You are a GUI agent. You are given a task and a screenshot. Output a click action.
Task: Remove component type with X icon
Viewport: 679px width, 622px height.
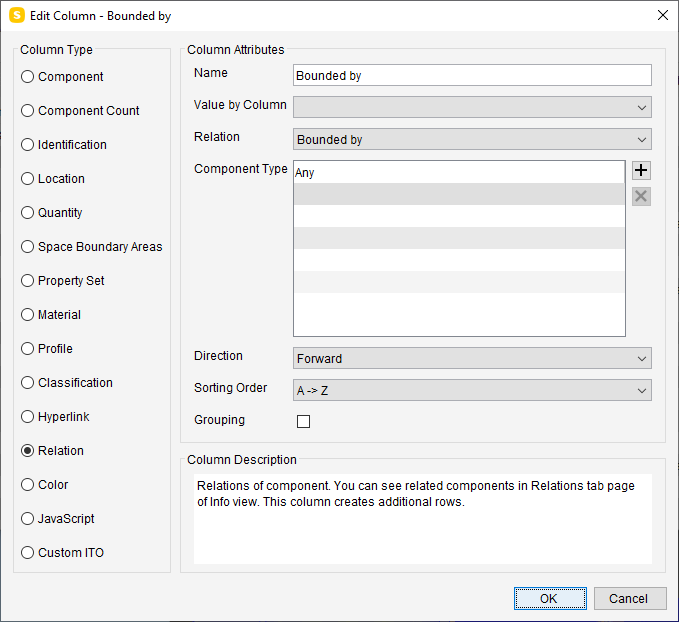(641, 196)
